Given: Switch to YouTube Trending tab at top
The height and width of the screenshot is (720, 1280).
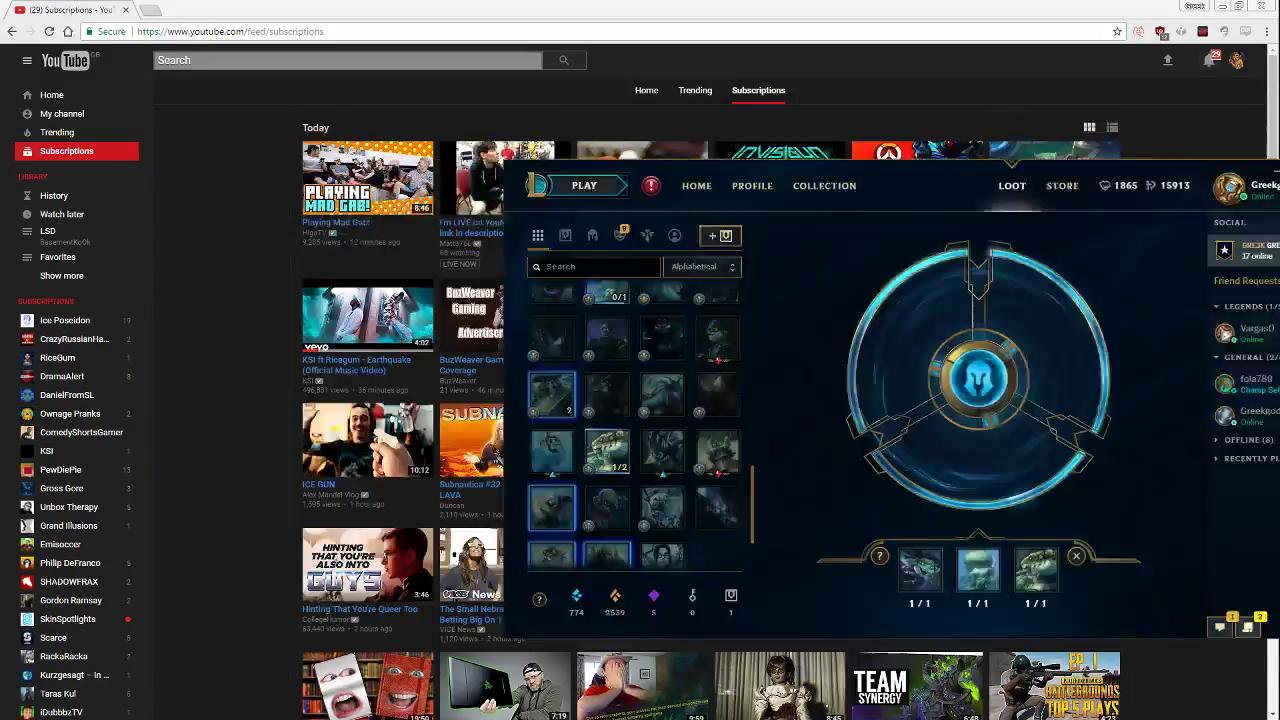Looking at the screenshot, I should tap(695, 91).
